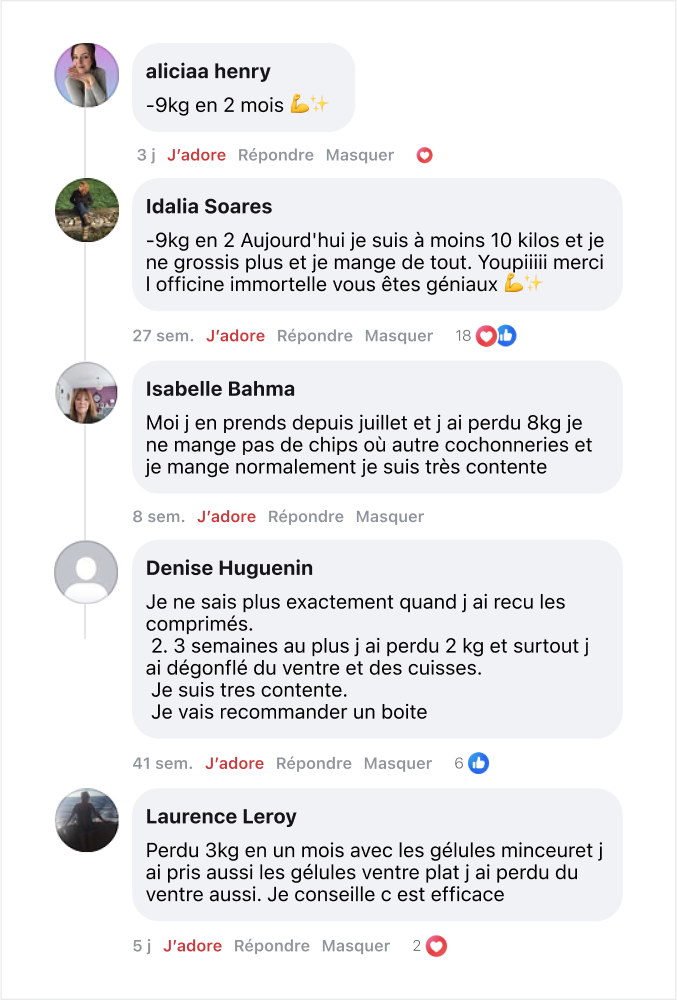Viewport: 677px width, 1000px height.
Task: Click Masquer under Laurence Leroy's comment
Action: click(x=356, y=946)
